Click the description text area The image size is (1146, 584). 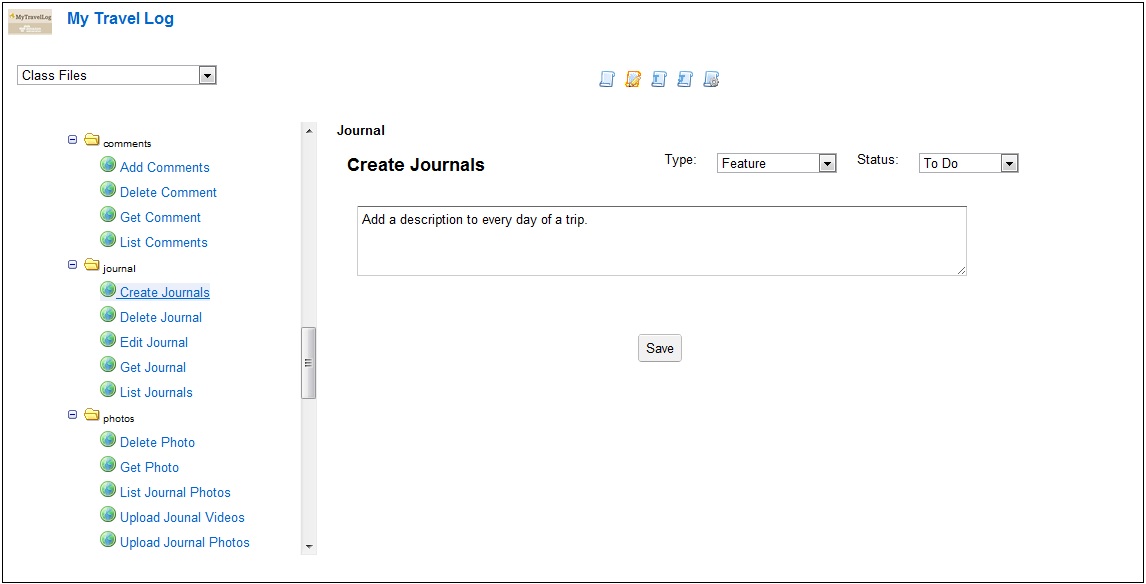pyautogui.click(x=662, y=239)
